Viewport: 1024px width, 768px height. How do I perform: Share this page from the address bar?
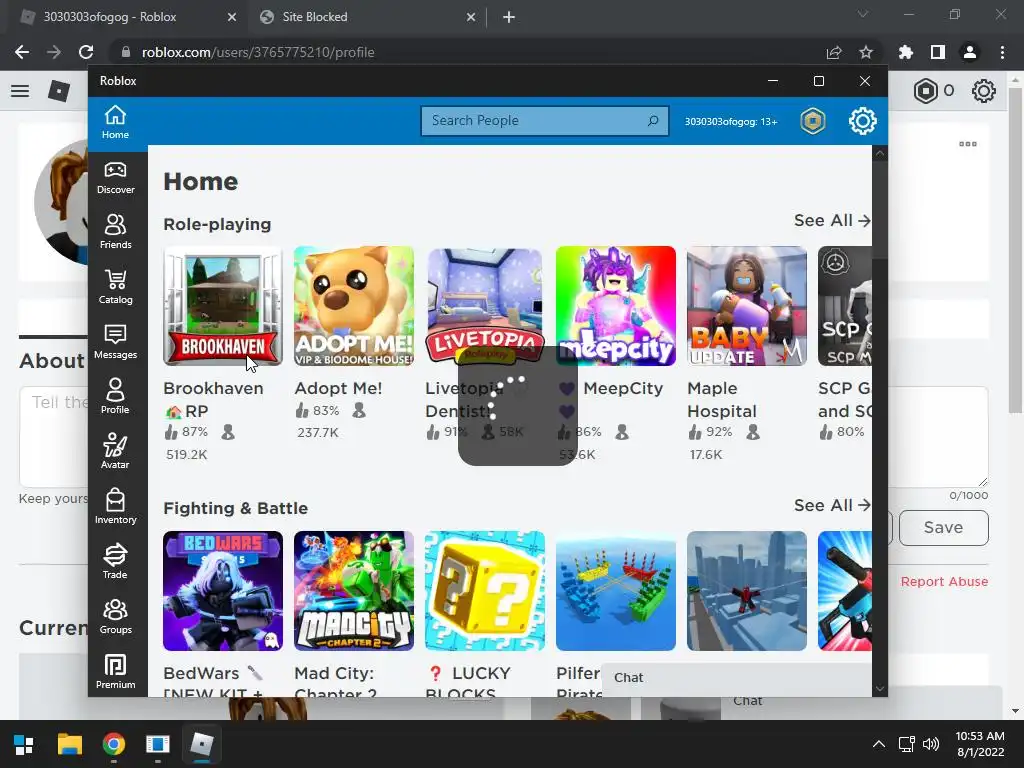pos(834,52)
